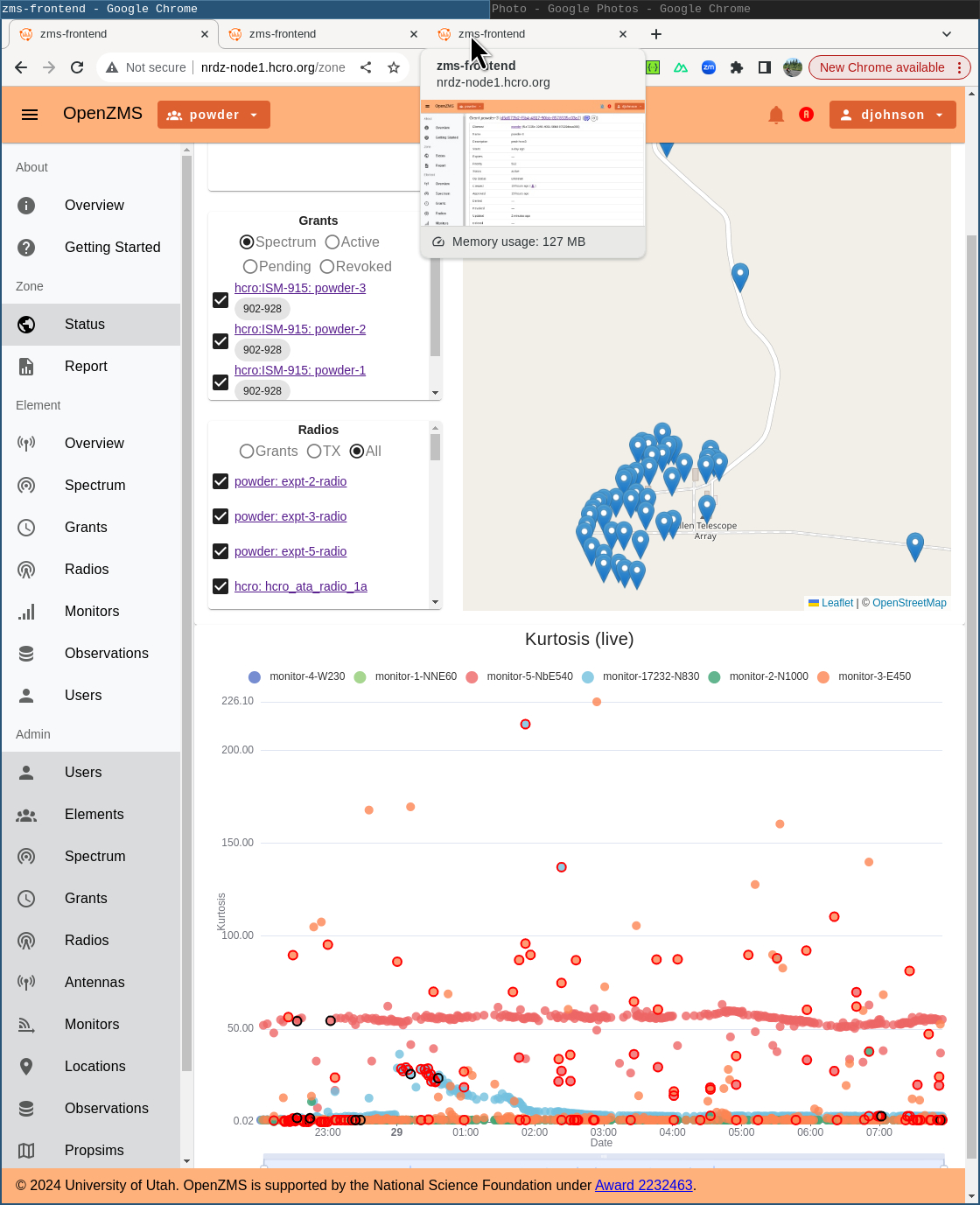This screenshot has height=1205, width=980.
Task: Open Admin Observations menu item
Action: (x=91, y=1109)
